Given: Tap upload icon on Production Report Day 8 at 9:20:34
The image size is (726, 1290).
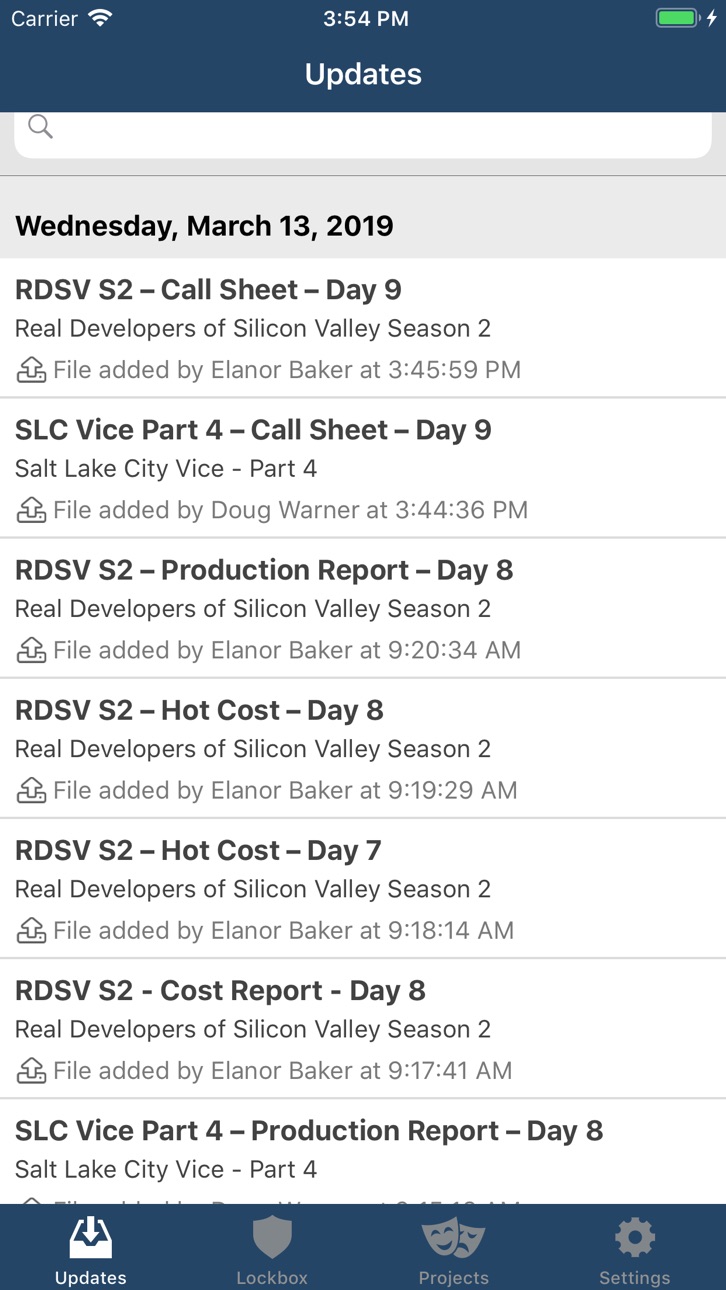Looking at the screenshot, I should [x=32, y=650].
